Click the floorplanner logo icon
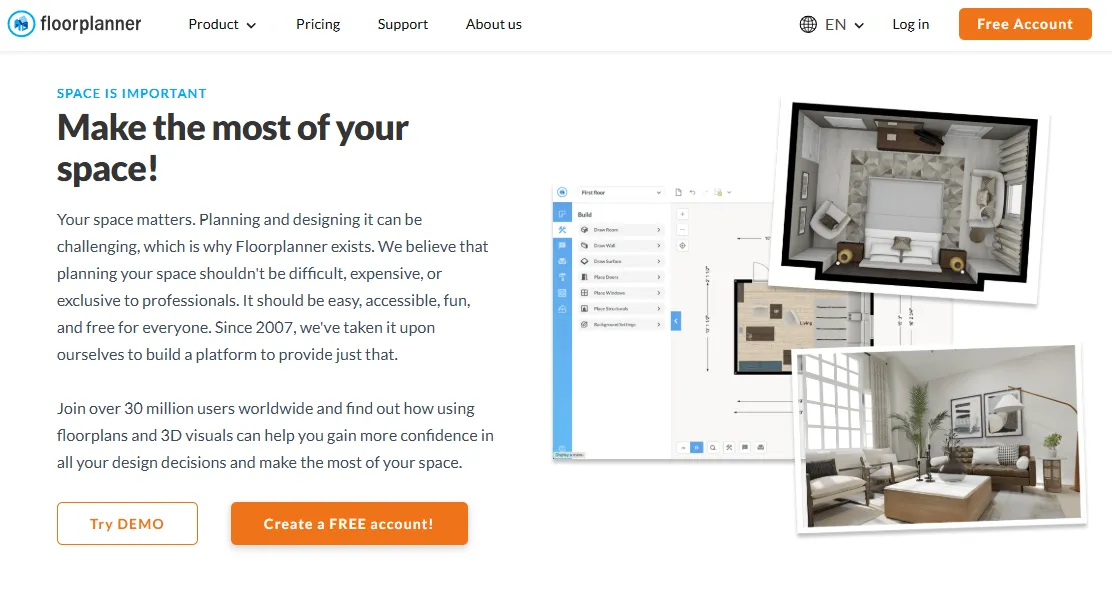Screen dimensions: 1112x599 pos(21,24)
